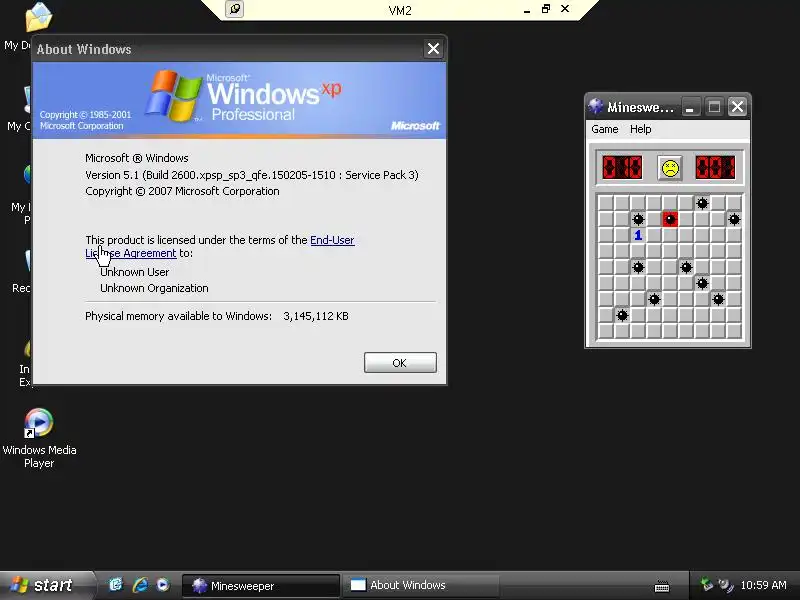Launch Internet Explorer from Quick Launch

point(140,585)
